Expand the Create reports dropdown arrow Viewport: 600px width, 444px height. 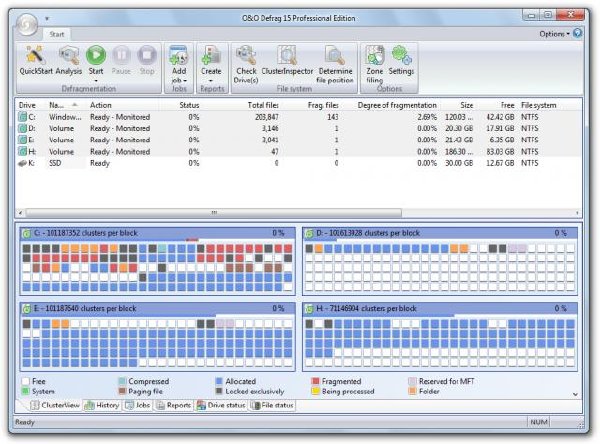(211, 80)
